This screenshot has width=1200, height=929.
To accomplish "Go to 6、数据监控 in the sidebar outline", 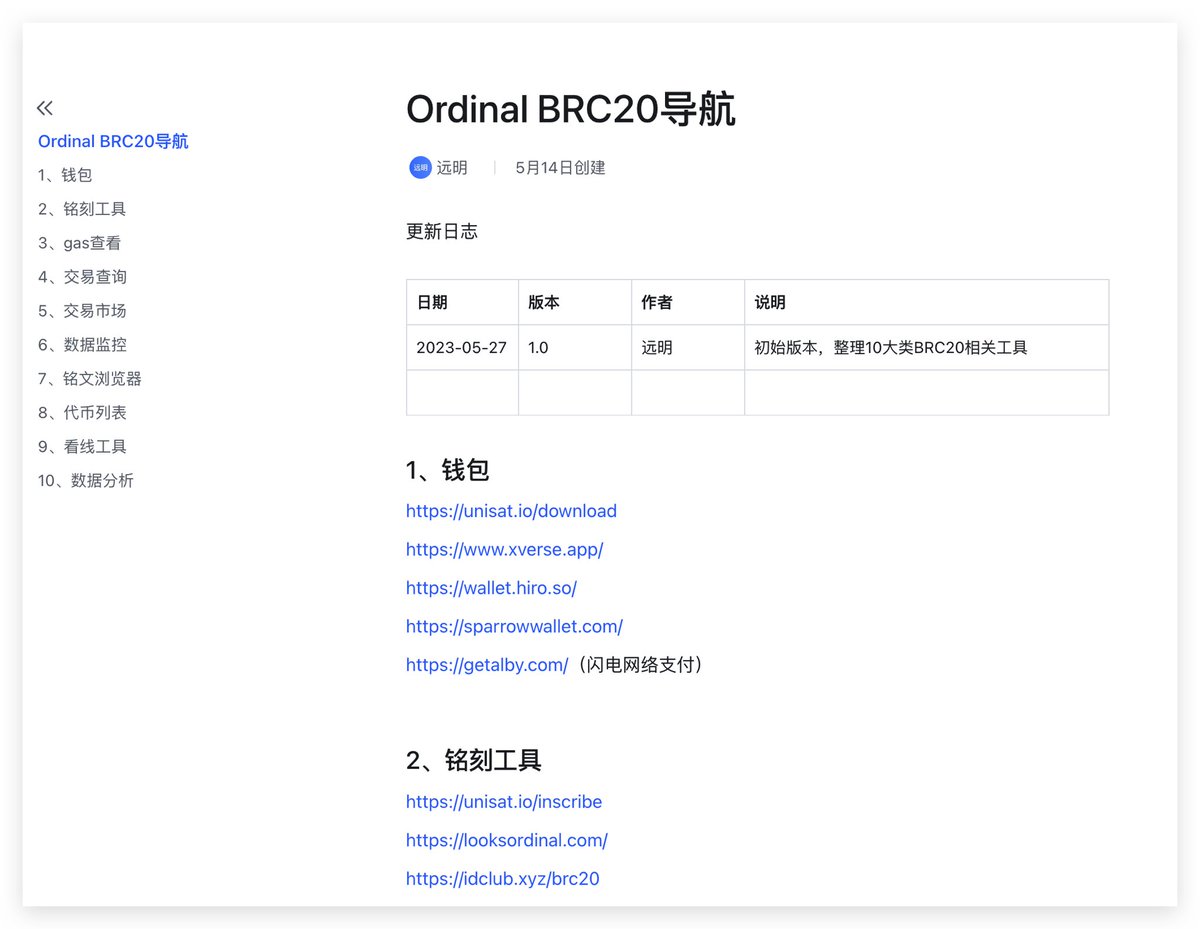I will 82,345.
